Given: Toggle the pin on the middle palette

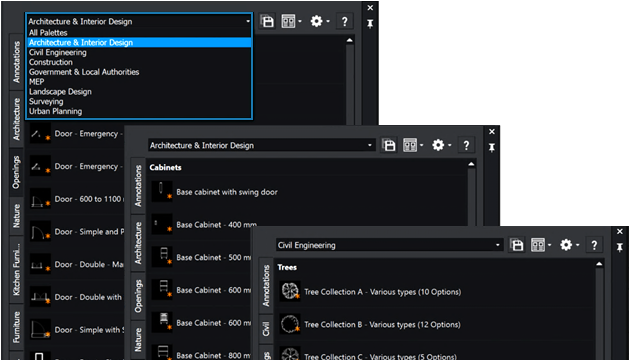Looking at the screenshot, I should point(491,147).
